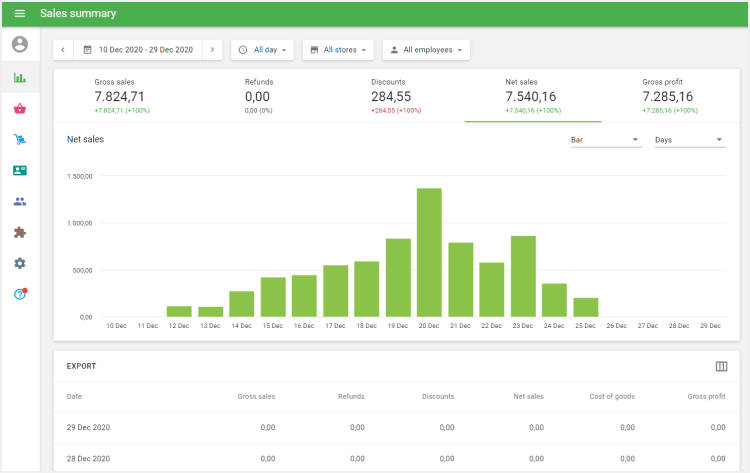This screenshot has width=750, height=473.
Task: Open the user account profile icon
Action: tap(20, 45)
